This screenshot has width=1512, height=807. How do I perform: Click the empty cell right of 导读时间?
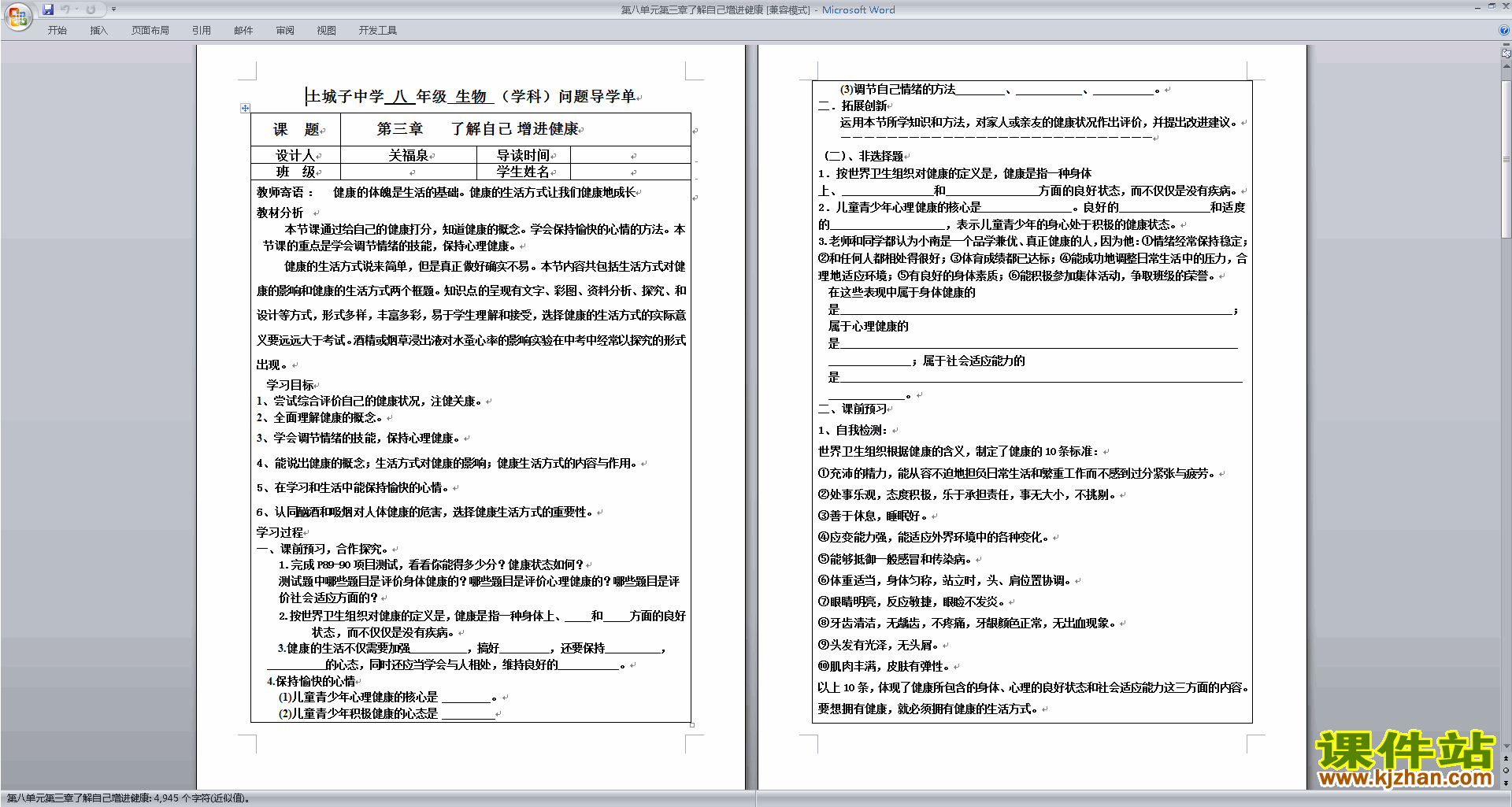(x=631, y=155)
